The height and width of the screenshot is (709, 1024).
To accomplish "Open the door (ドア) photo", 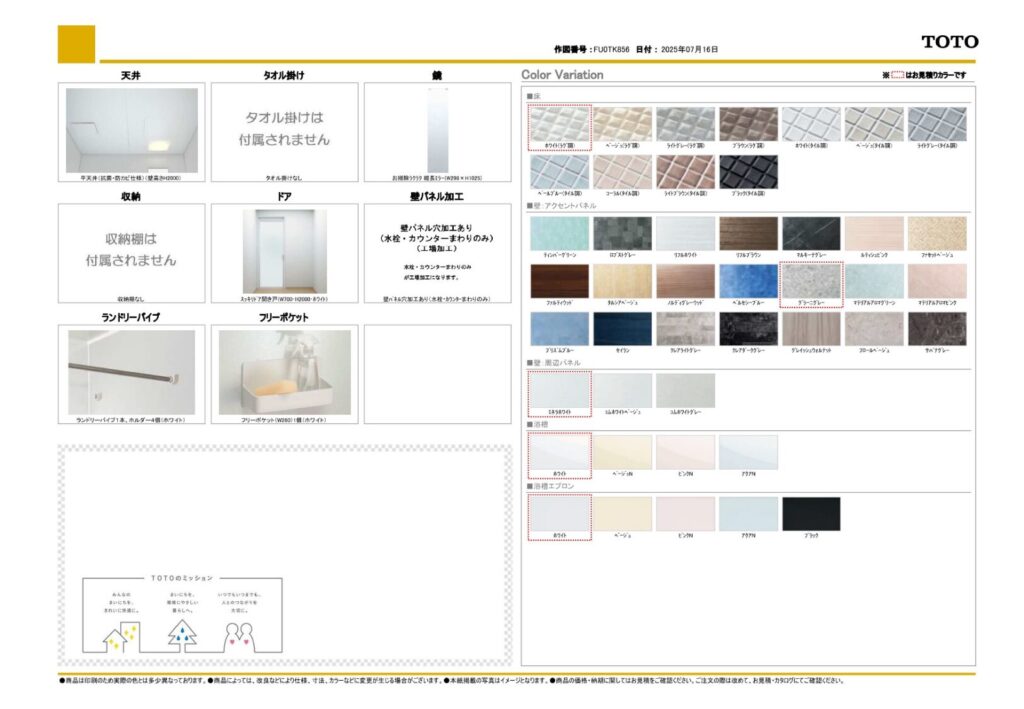I will tap(284, 251).
